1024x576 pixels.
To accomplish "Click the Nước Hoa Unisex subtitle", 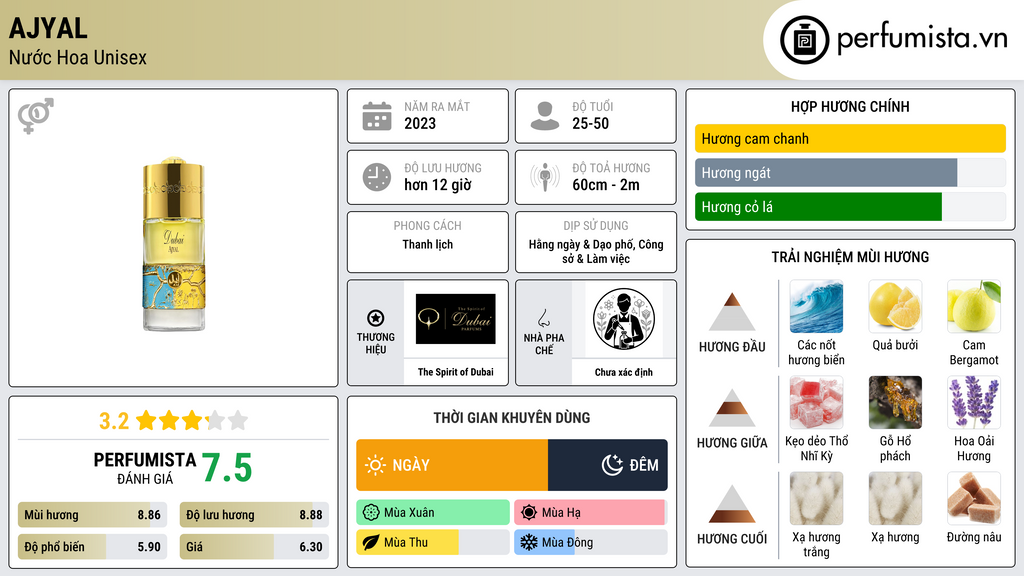I will tap(78, 57).
